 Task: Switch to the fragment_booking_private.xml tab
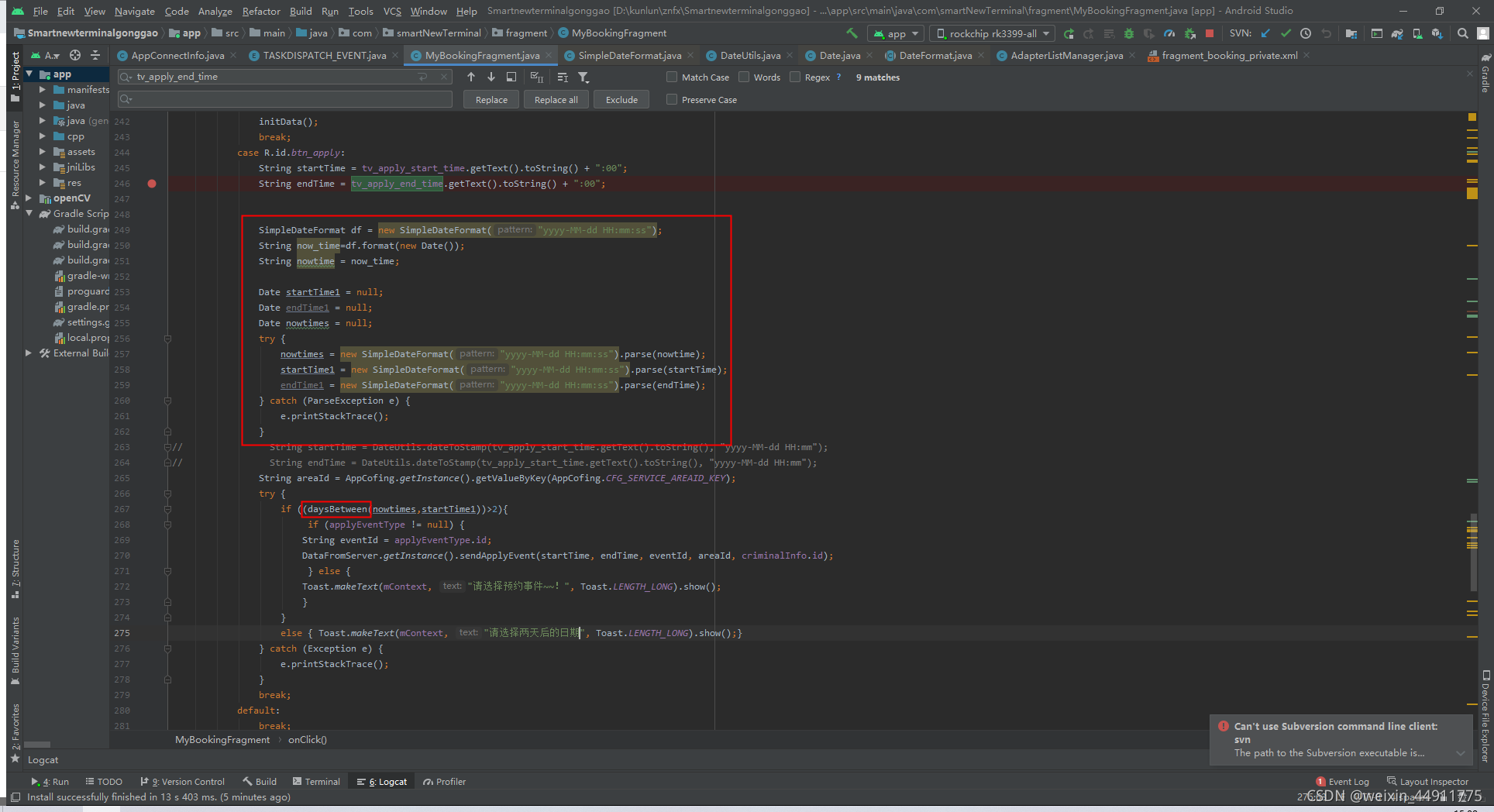click(x=1229, y=55)
